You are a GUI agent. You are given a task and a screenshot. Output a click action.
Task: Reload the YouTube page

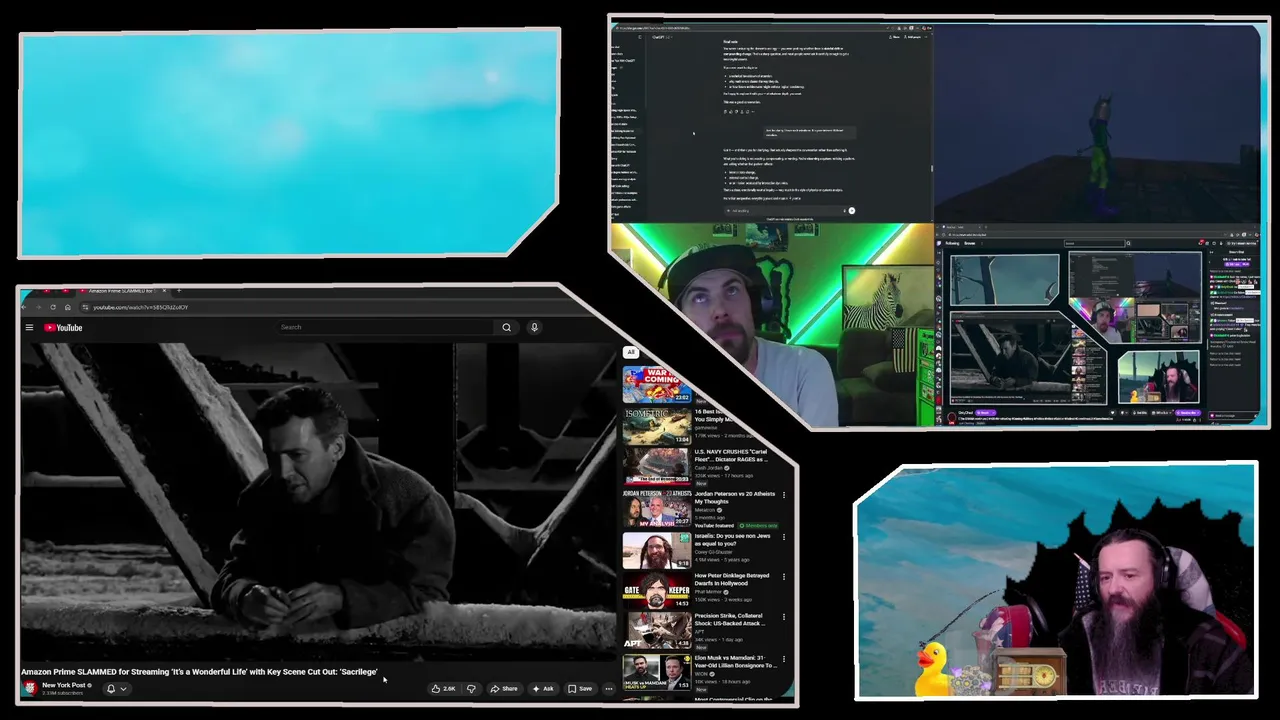53,307
